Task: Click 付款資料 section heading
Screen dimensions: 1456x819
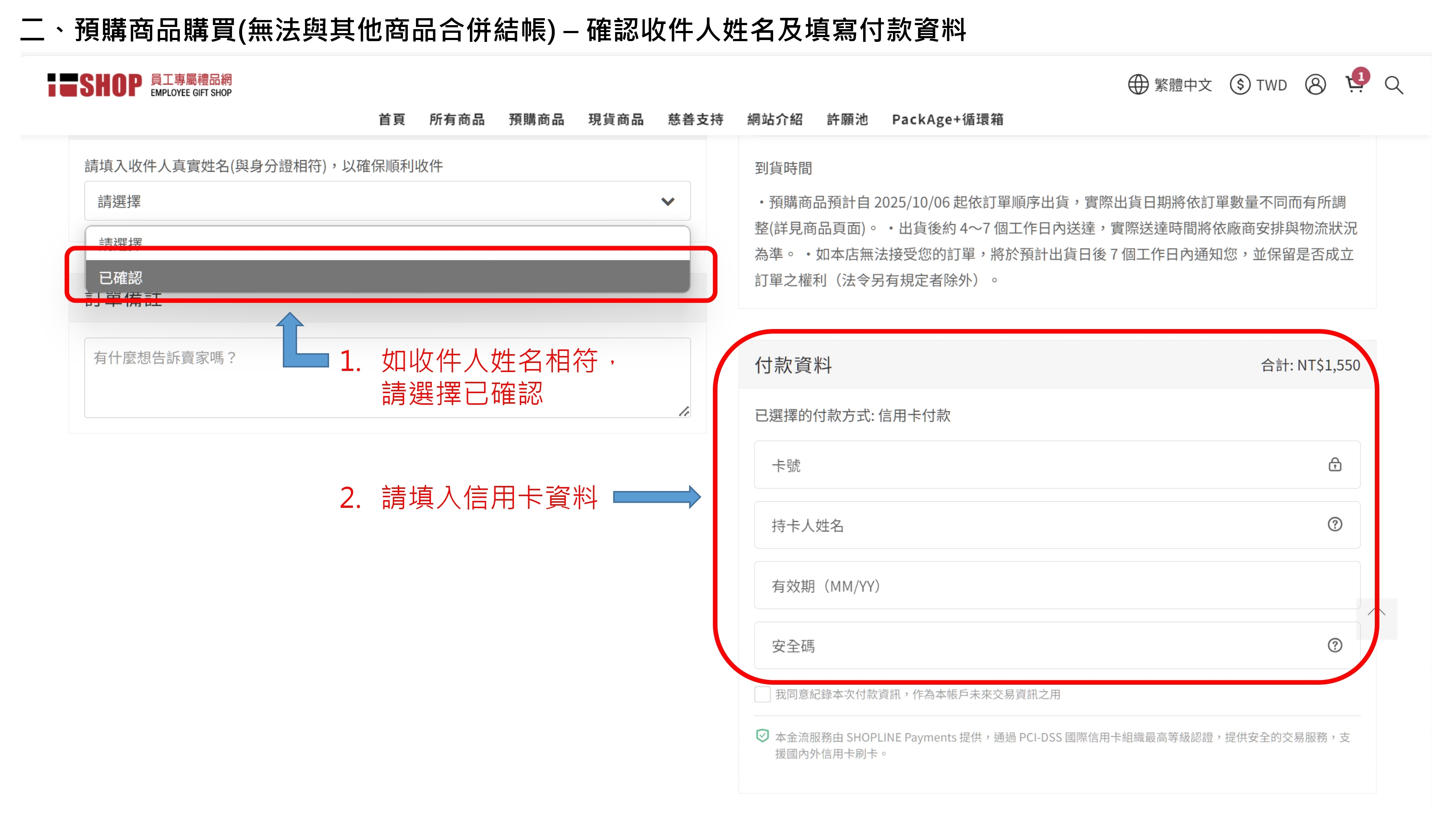Action: pos(793,365)
